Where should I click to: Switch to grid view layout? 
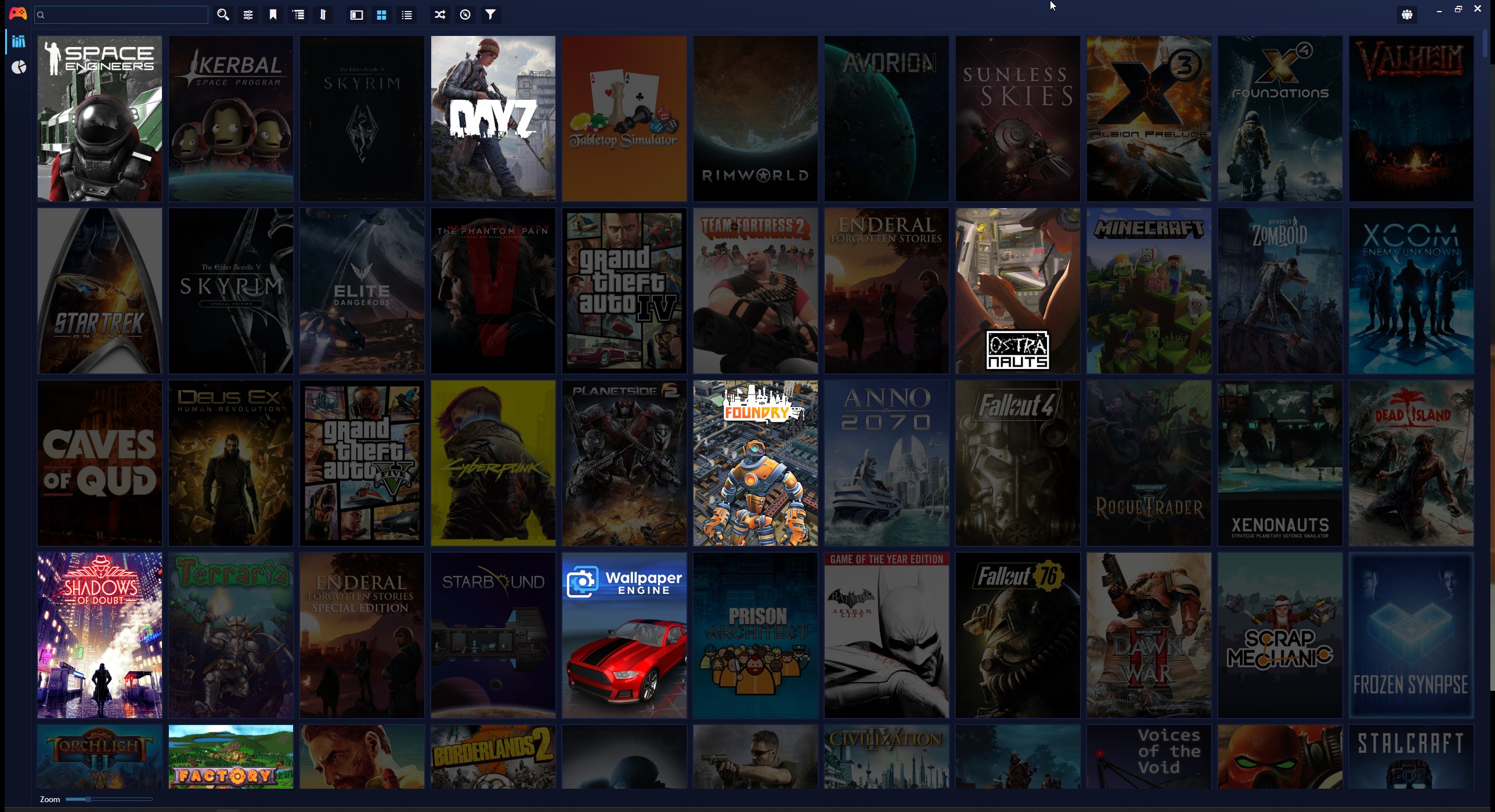(381, 14)
